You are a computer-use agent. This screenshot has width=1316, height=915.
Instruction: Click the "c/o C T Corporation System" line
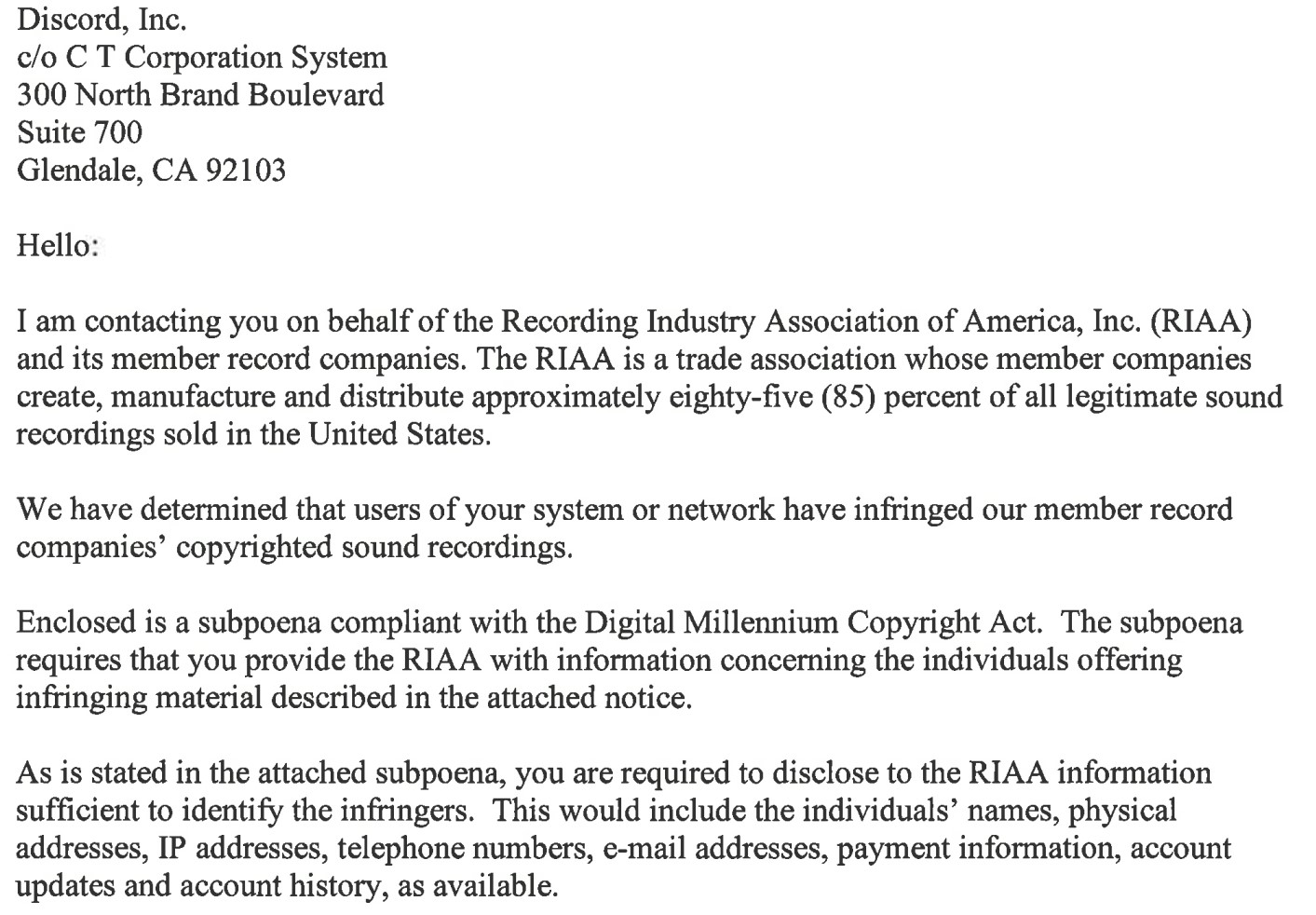coord(201,58)
